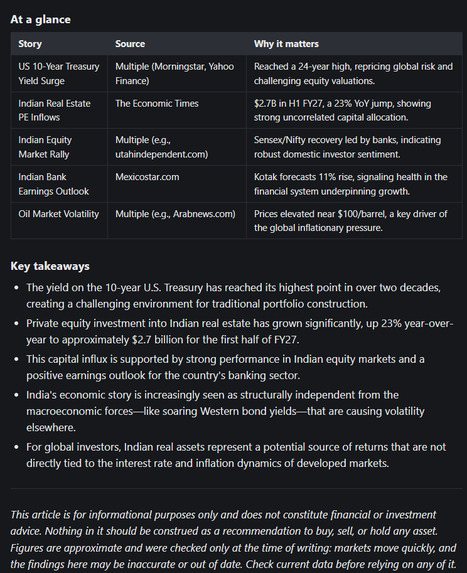Viewport: 467px width, 573px height.
Task: Click the bullet about private equity investment growth
Action: click(239, 331)
